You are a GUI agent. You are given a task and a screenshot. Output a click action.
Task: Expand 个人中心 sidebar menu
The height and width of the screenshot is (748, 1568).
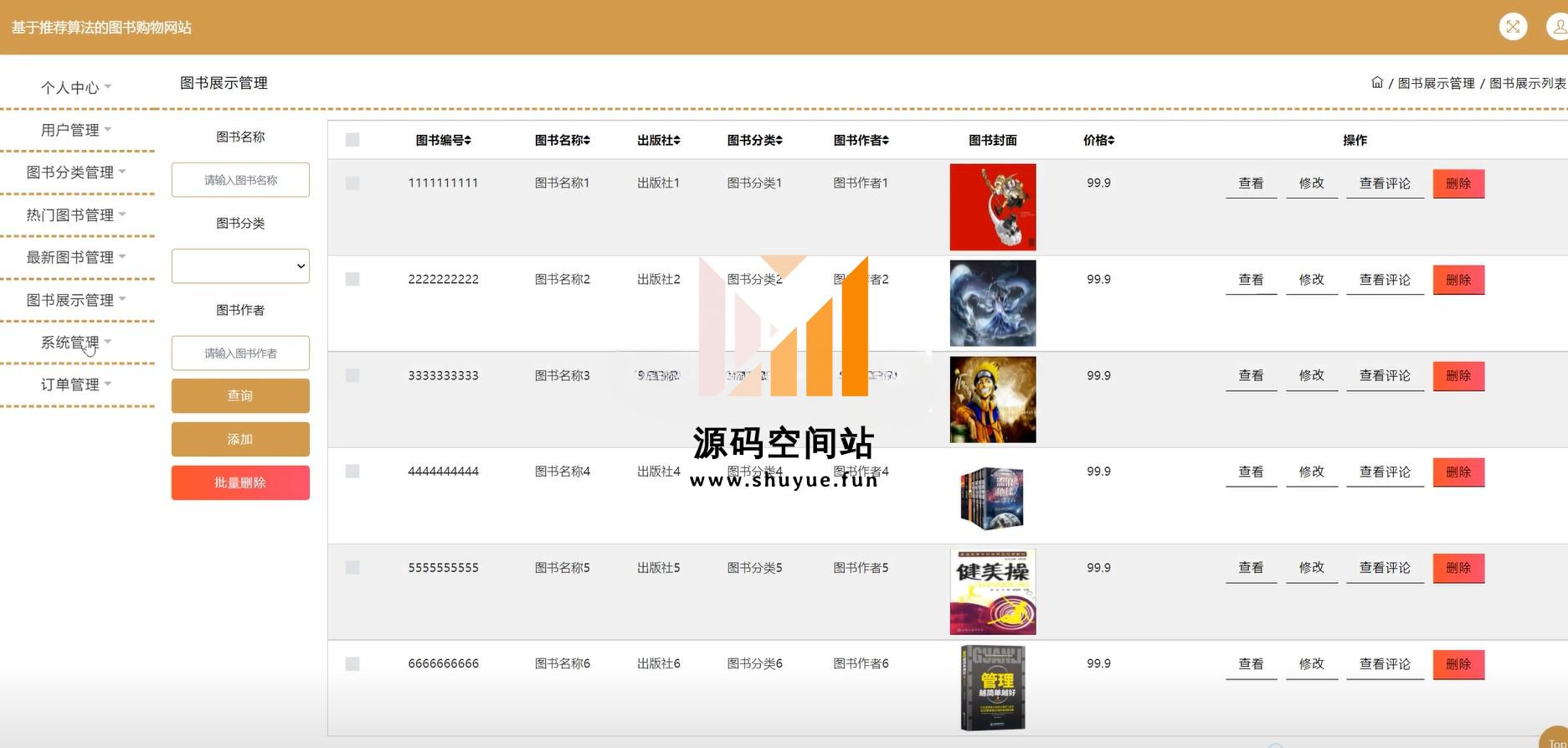(76, 87)
